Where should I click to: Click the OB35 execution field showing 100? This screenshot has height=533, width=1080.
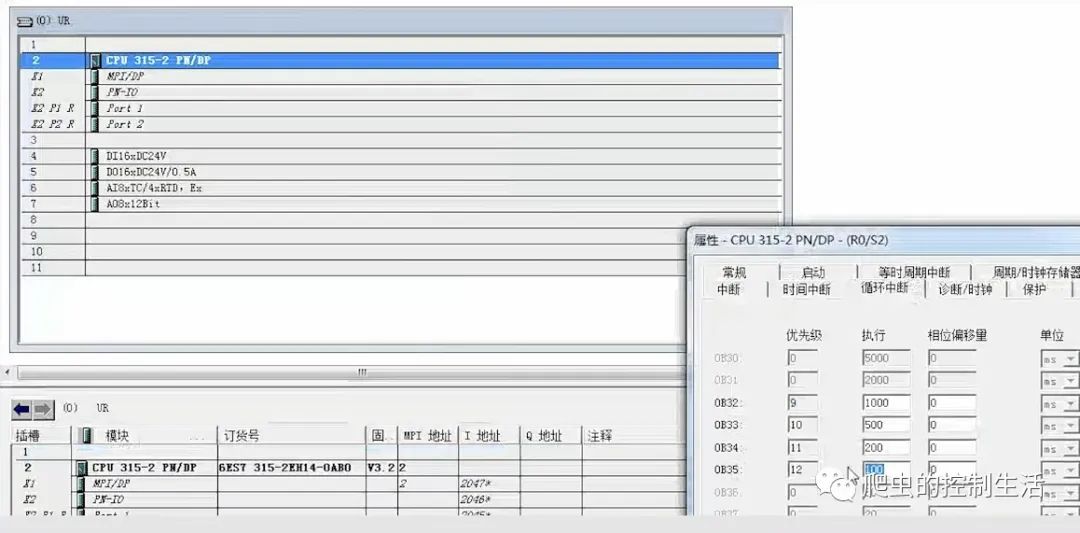coord(886,470)
